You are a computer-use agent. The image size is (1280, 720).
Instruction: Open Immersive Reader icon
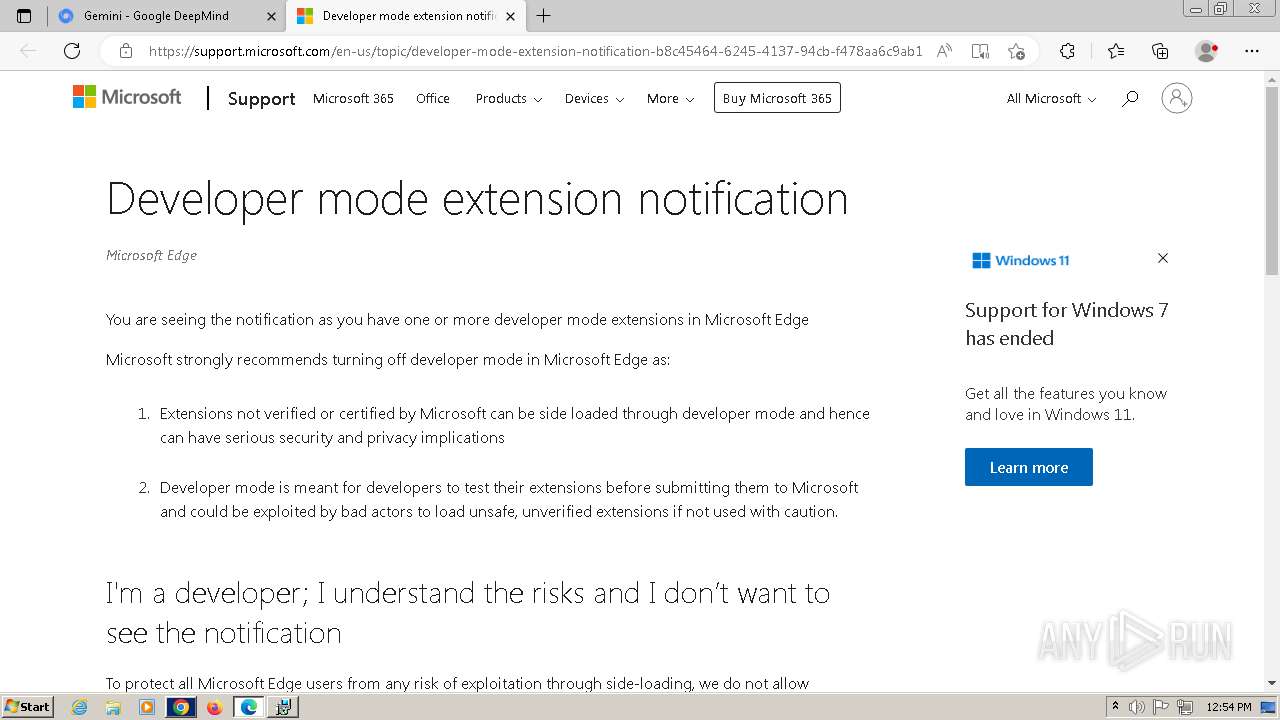[x=980, y=51]
